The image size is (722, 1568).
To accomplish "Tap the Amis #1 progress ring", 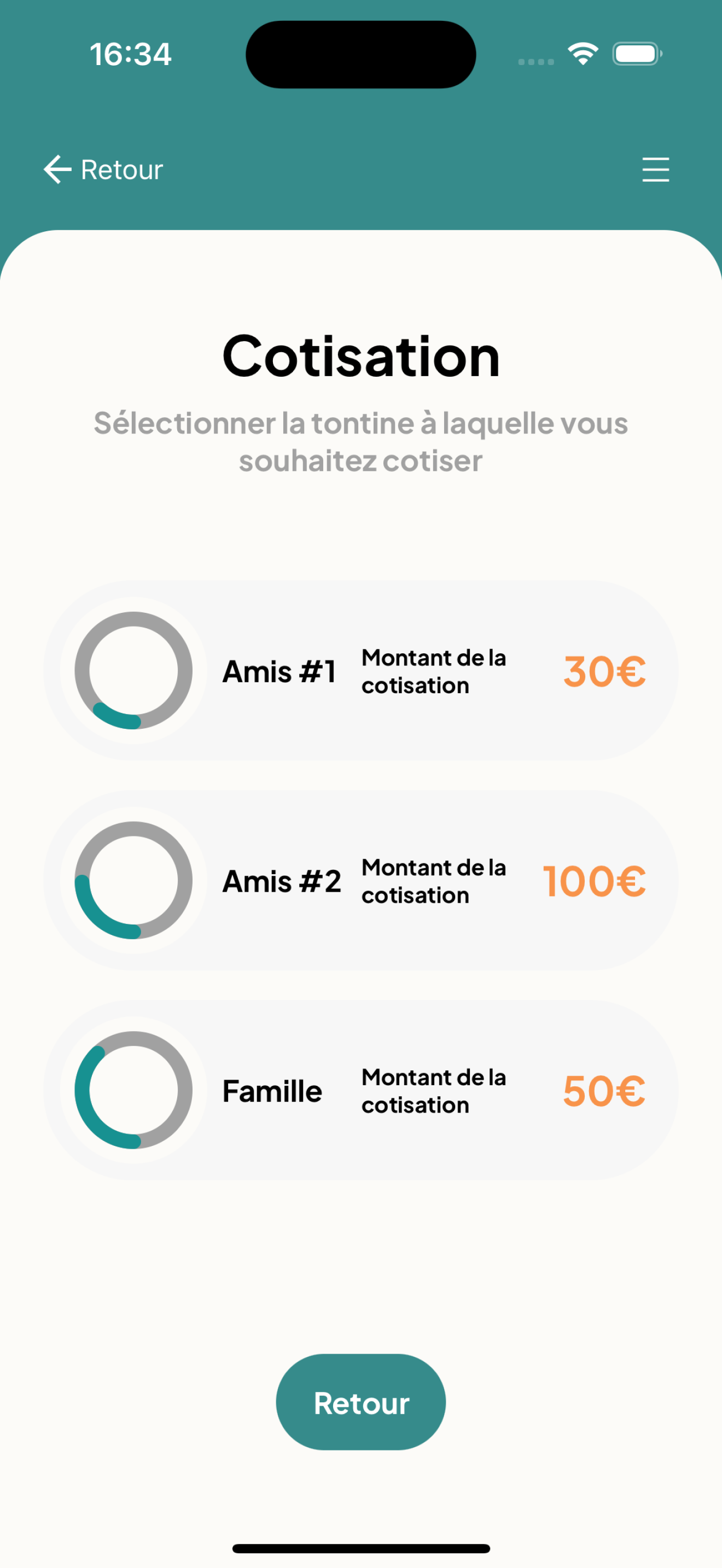I will (133, 670).
